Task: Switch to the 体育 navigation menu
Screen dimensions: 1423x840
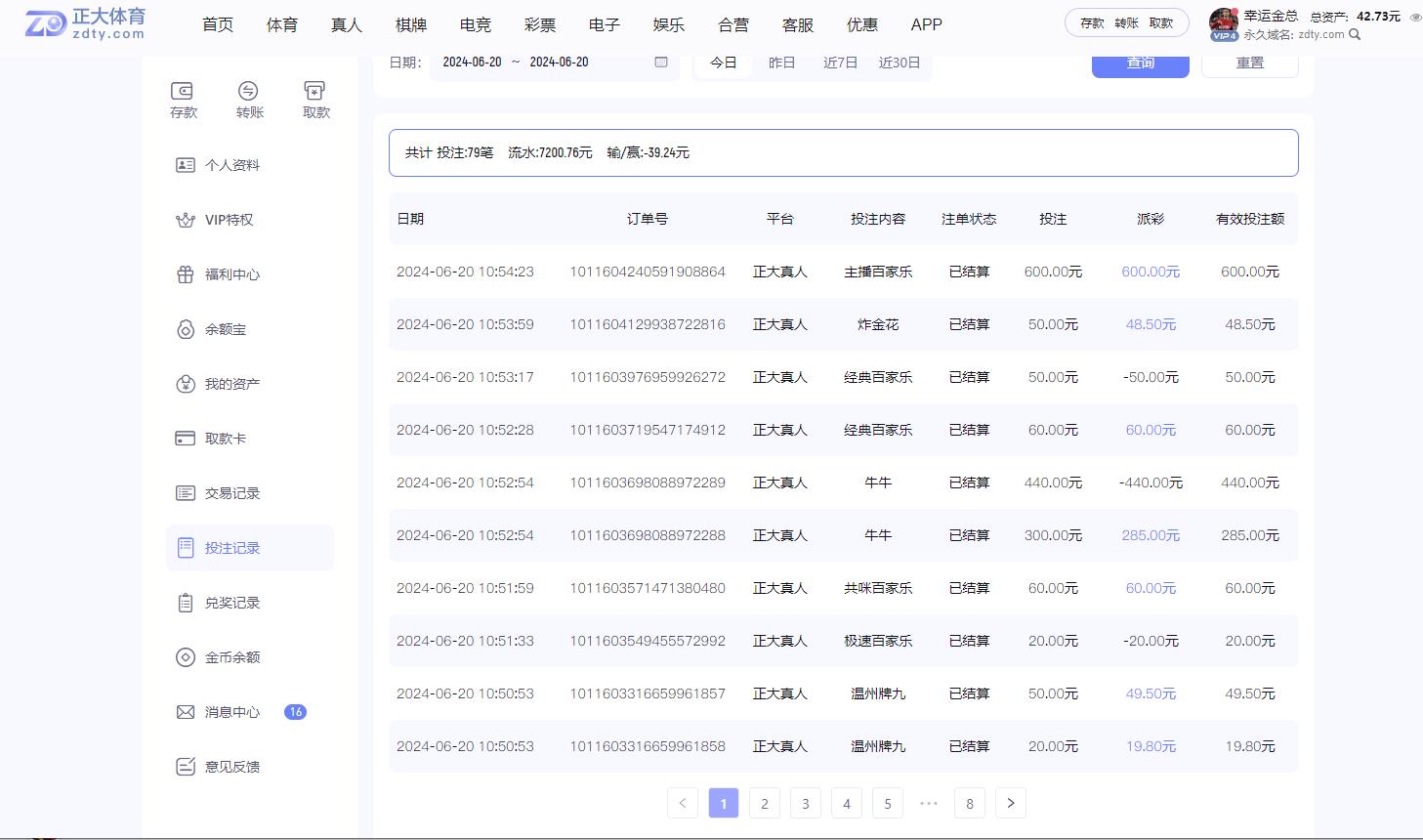Action: pyautogui.click(x=281, y=24)
